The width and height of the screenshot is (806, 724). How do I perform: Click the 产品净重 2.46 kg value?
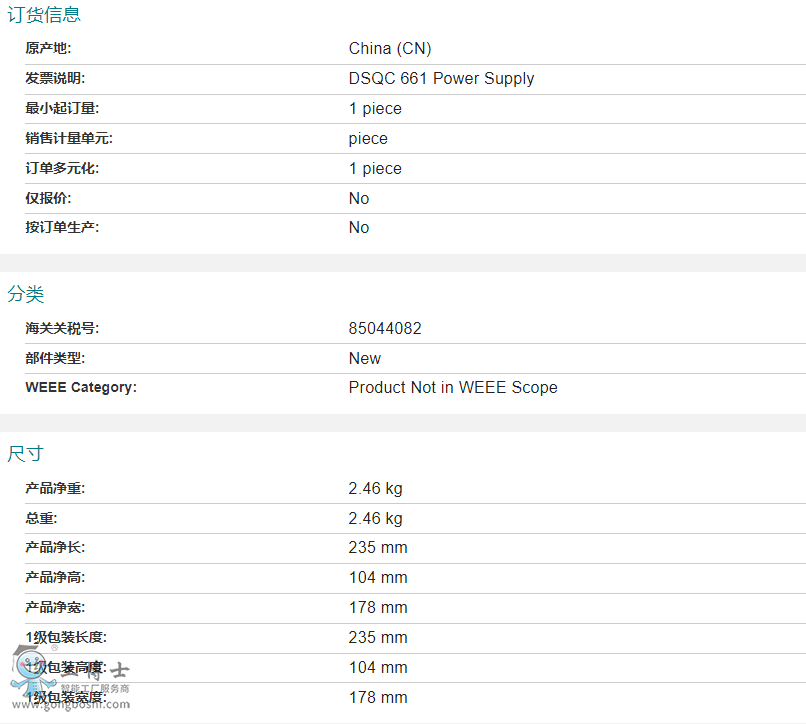[x=375, y=488]
